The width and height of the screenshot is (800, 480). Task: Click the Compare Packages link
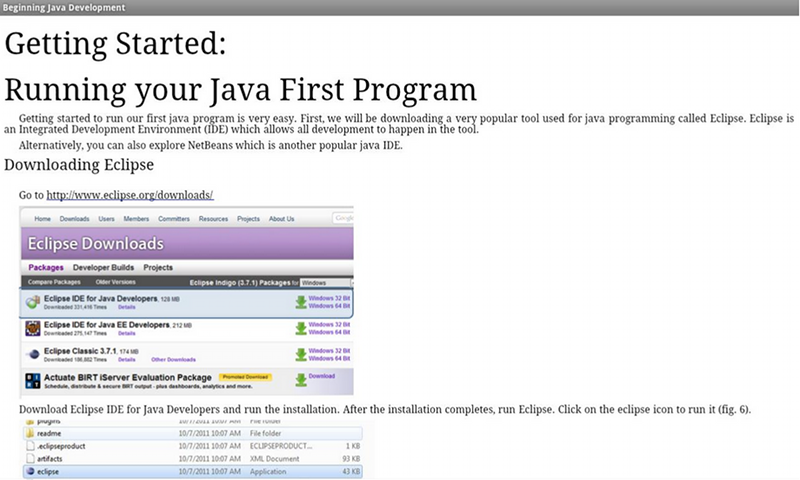pyautogui.click(x=54, y=282)
